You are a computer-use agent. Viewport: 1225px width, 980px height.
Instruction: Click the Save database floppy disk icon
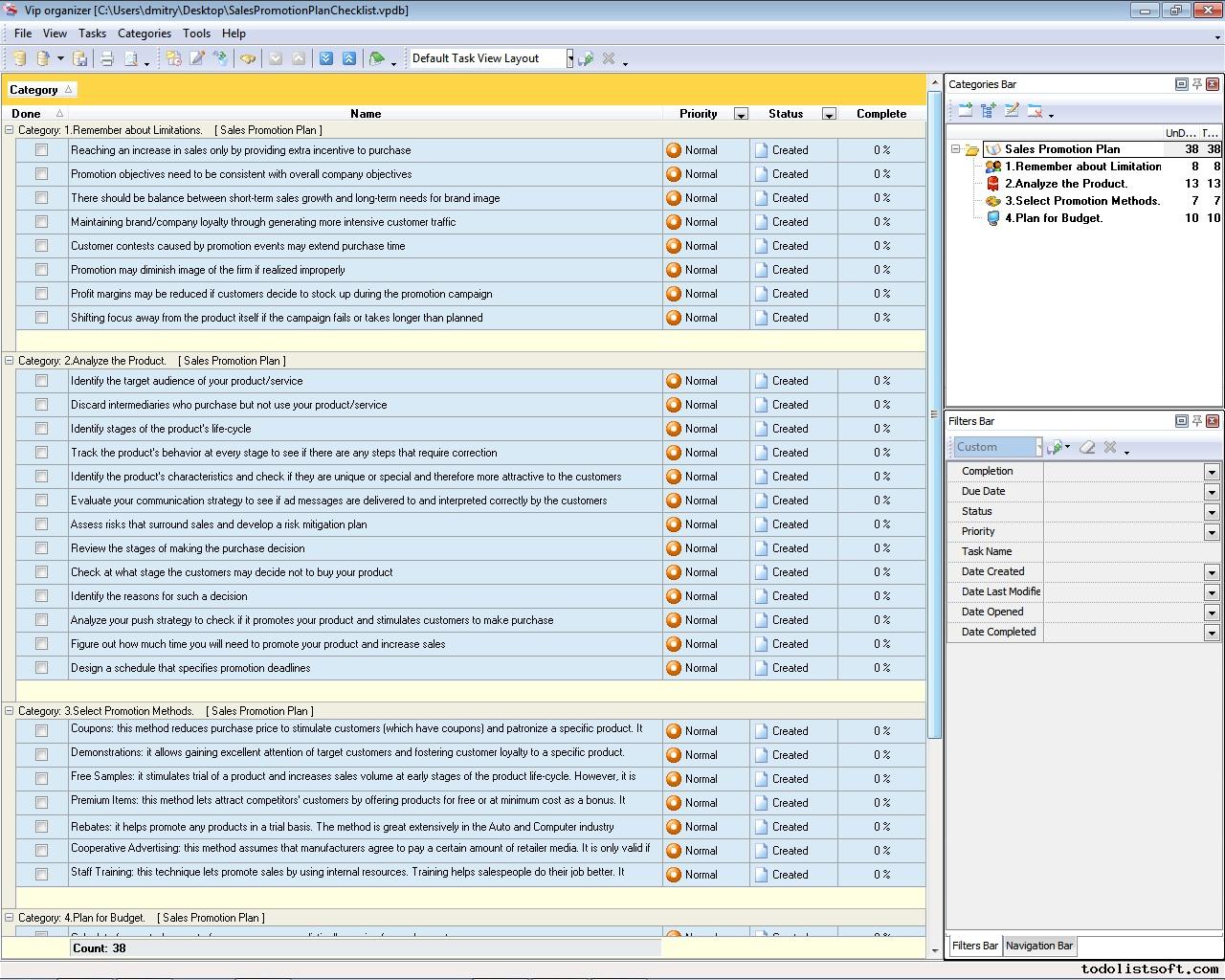80,58
